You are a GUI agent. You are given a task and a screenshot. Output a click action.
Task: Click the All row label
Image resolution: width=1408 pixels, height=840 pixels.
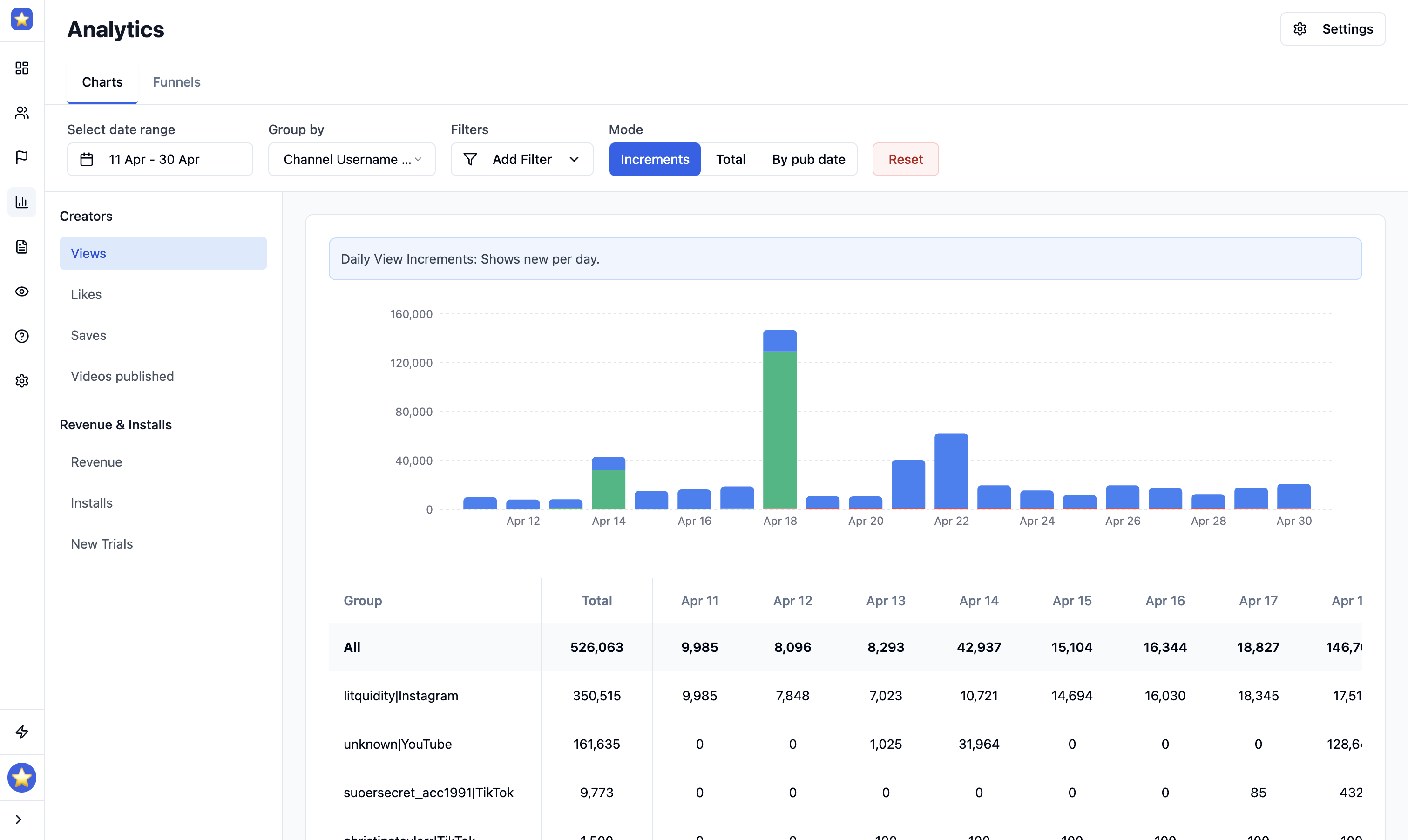[352, 647]
